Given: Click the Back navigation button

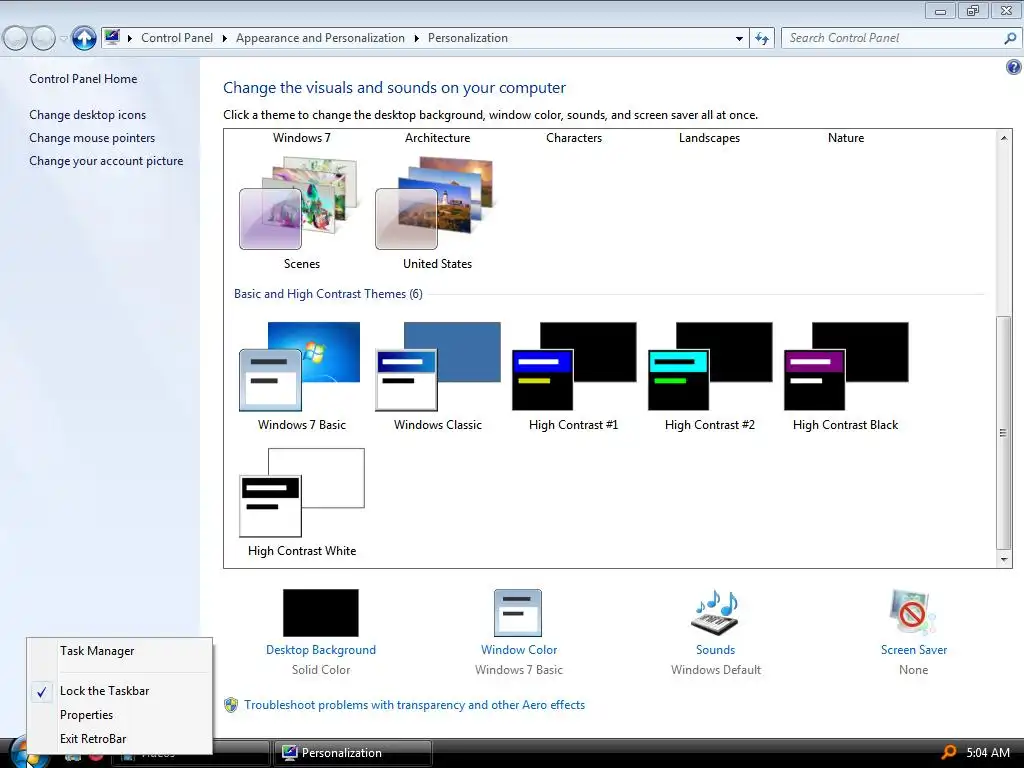Looking at the screenshot, I should (16, 39).
